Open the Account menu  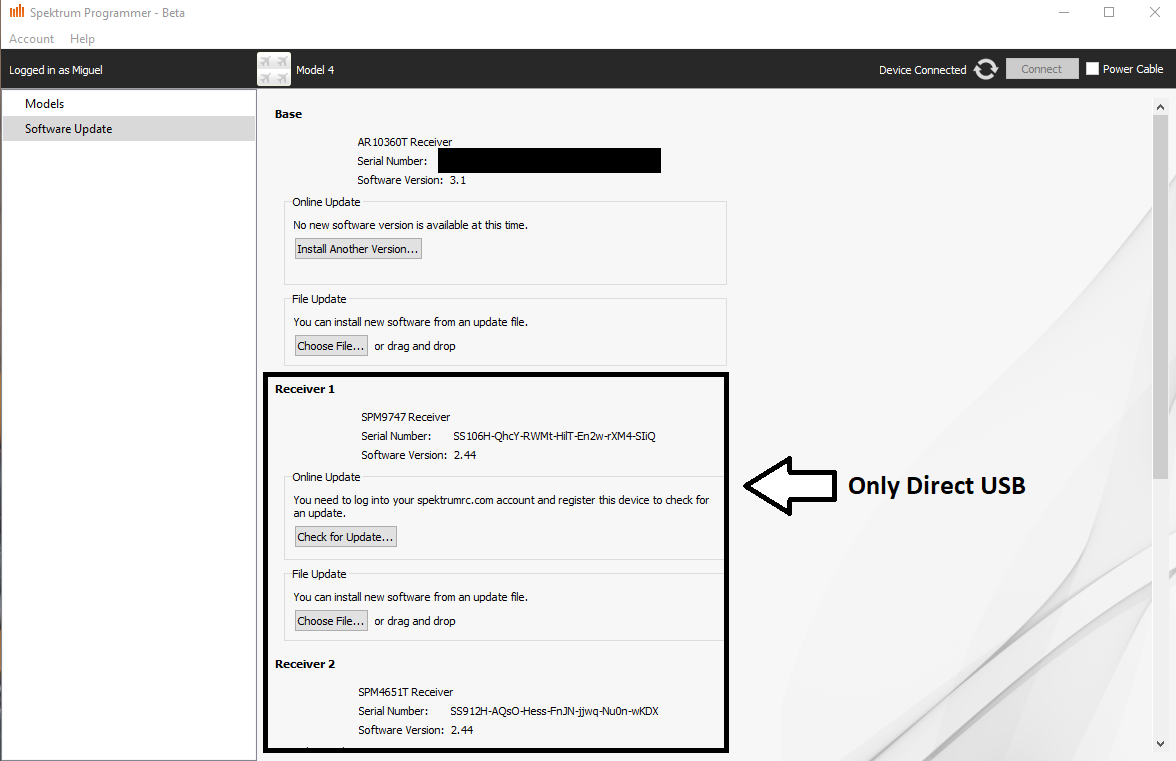click(32, 38)
